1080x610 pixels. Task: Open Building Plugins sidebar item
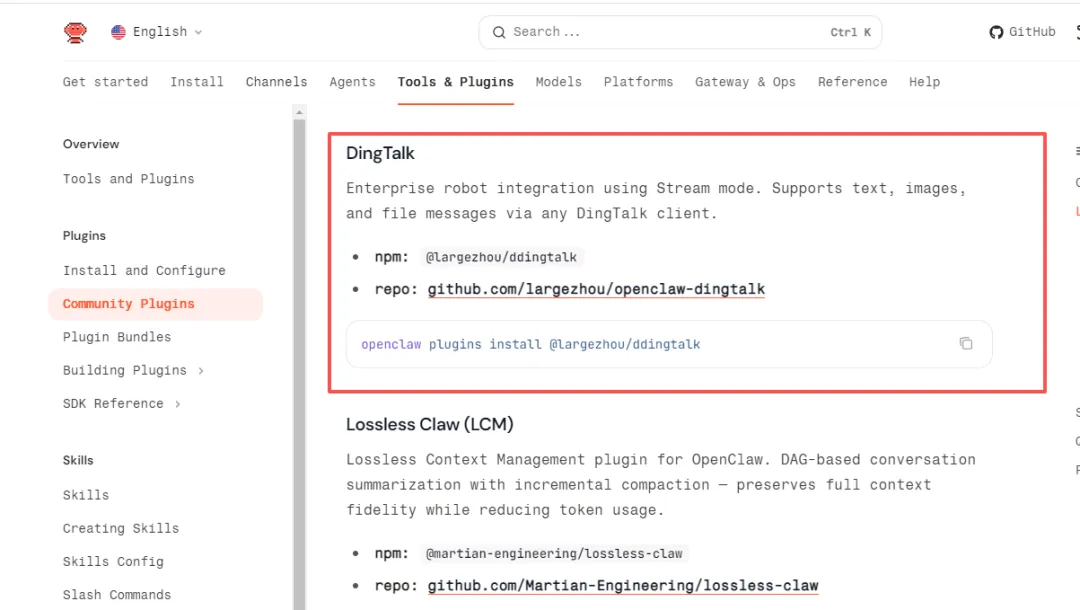pyautogui.click(x=125, y=370)
